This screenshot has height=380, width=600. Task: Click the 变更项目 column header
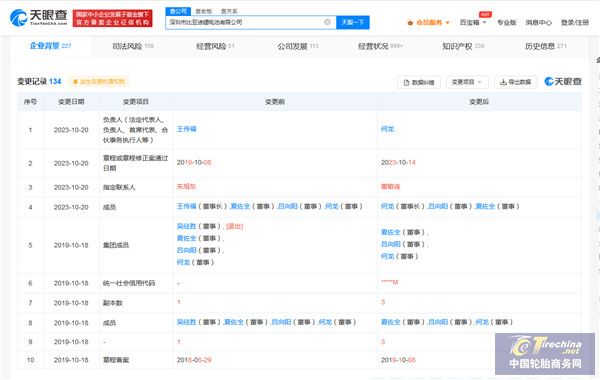(x=136, y=102)
